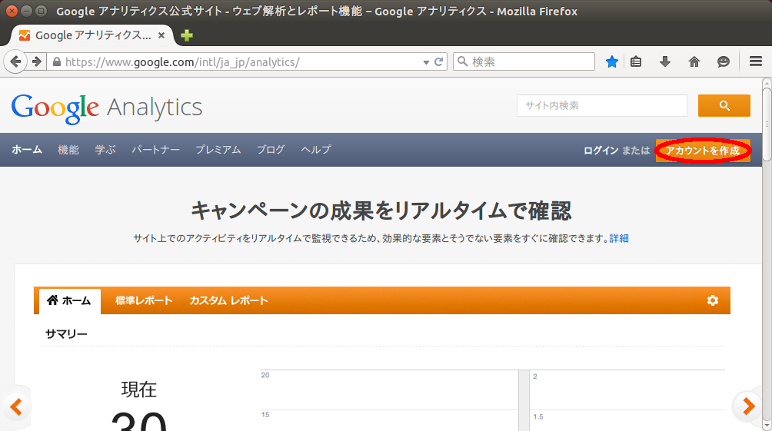Go forward with Firefox forward arrow
This screenshot has height=431, width=772.
[x=37, y=62]
